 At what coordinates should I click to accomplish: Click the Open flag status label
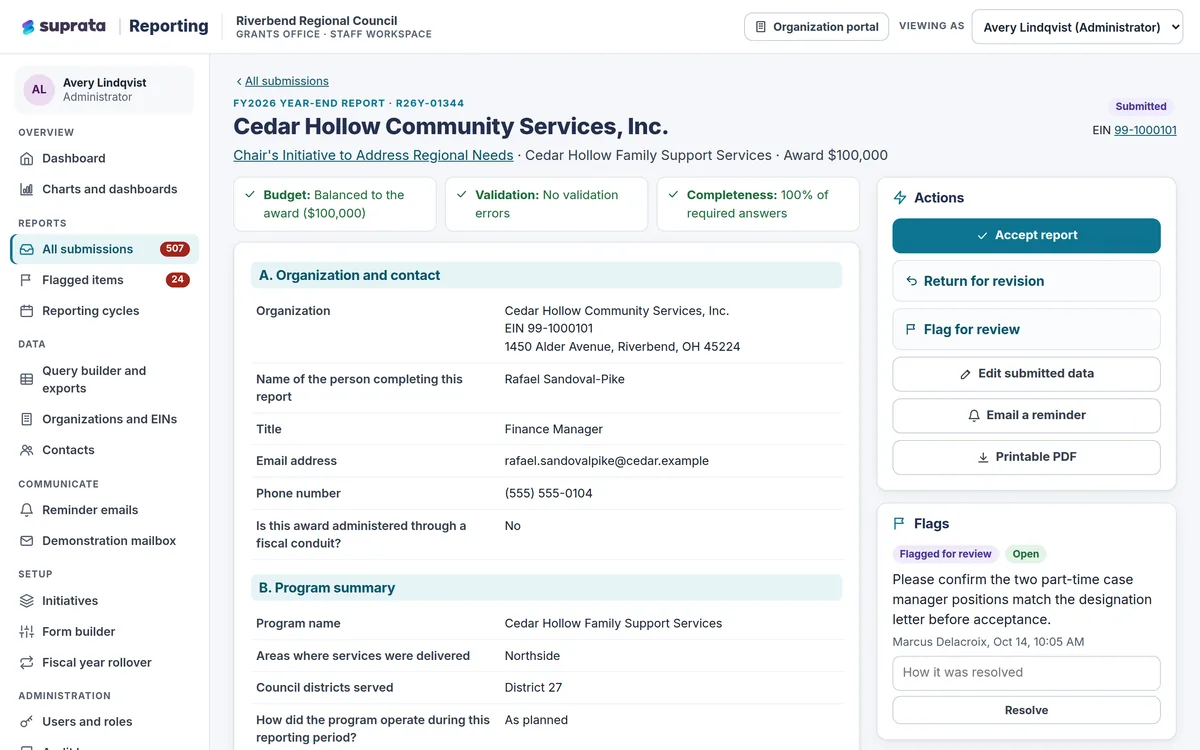[1025, 554]
